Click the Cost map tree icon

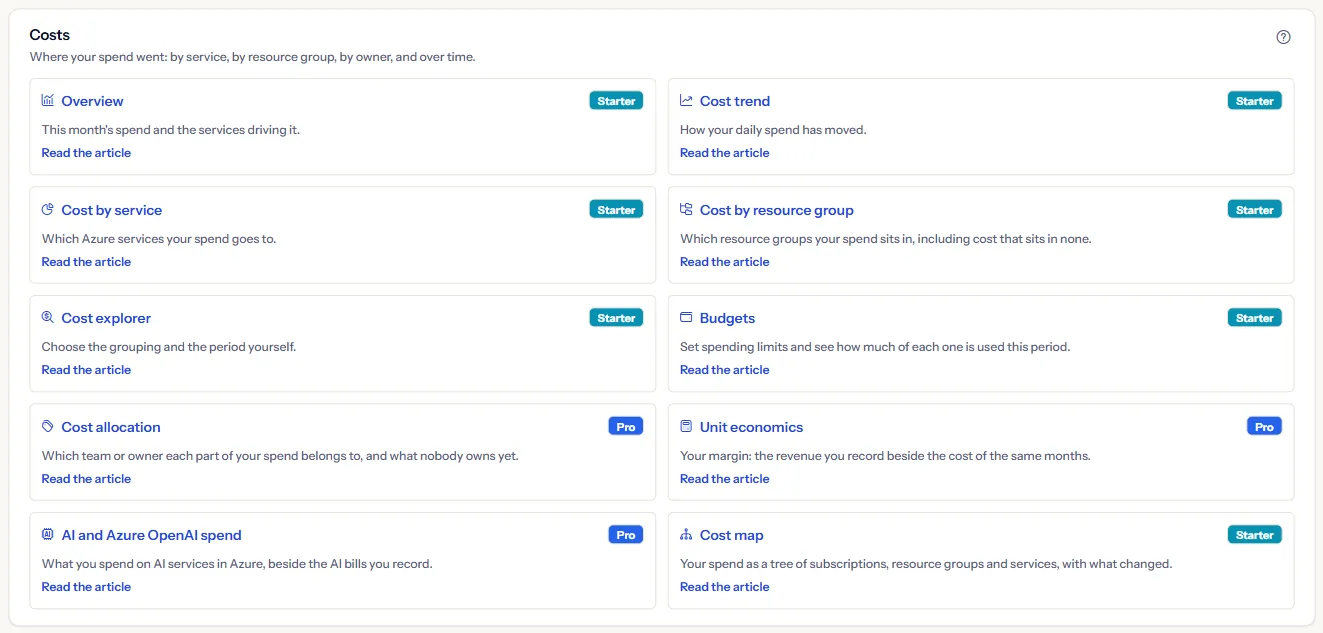click(x=686, y=534)
